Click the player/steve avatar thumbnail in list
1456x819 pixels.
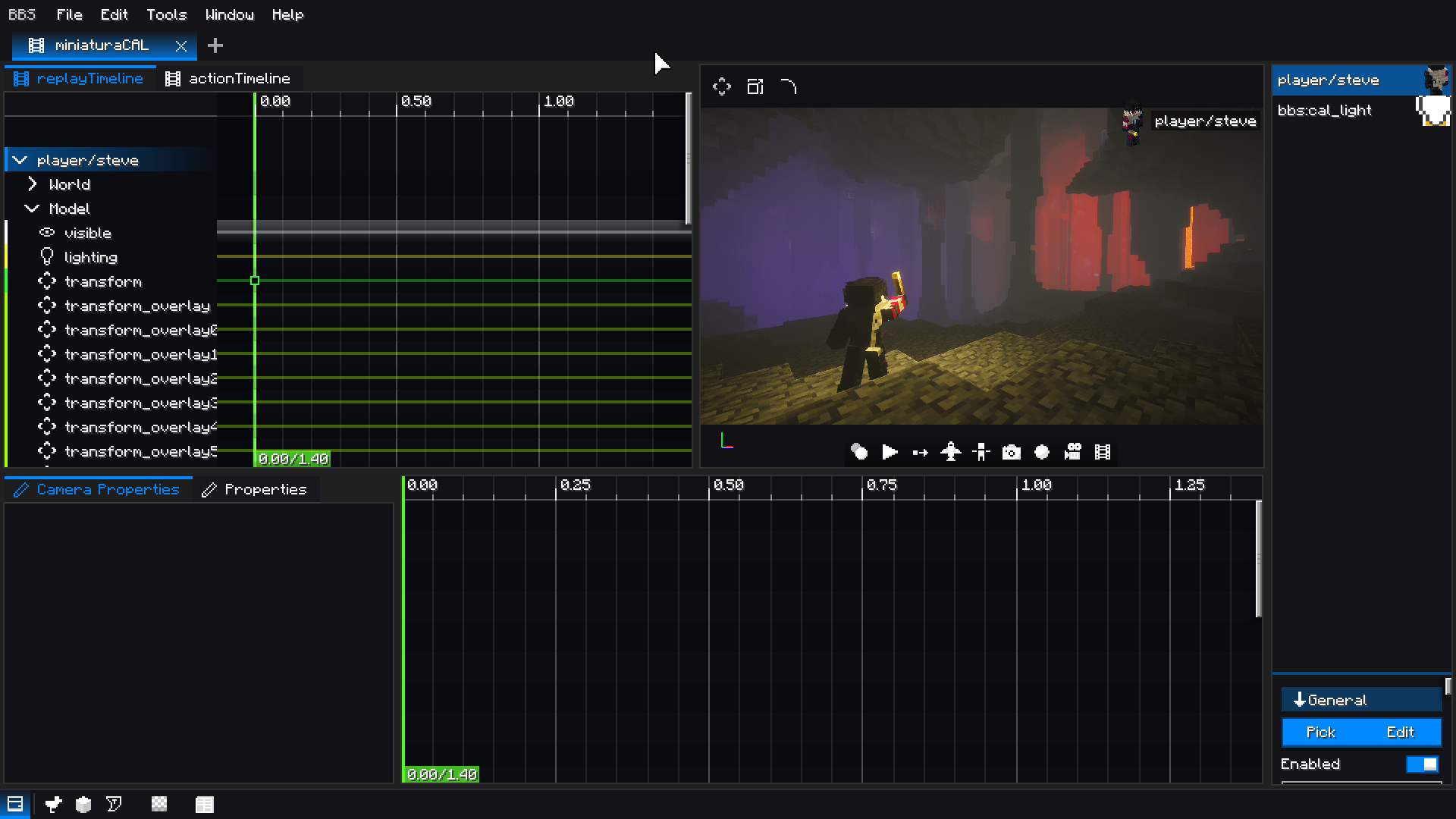pyautogui.click(x=1436, y=80)
